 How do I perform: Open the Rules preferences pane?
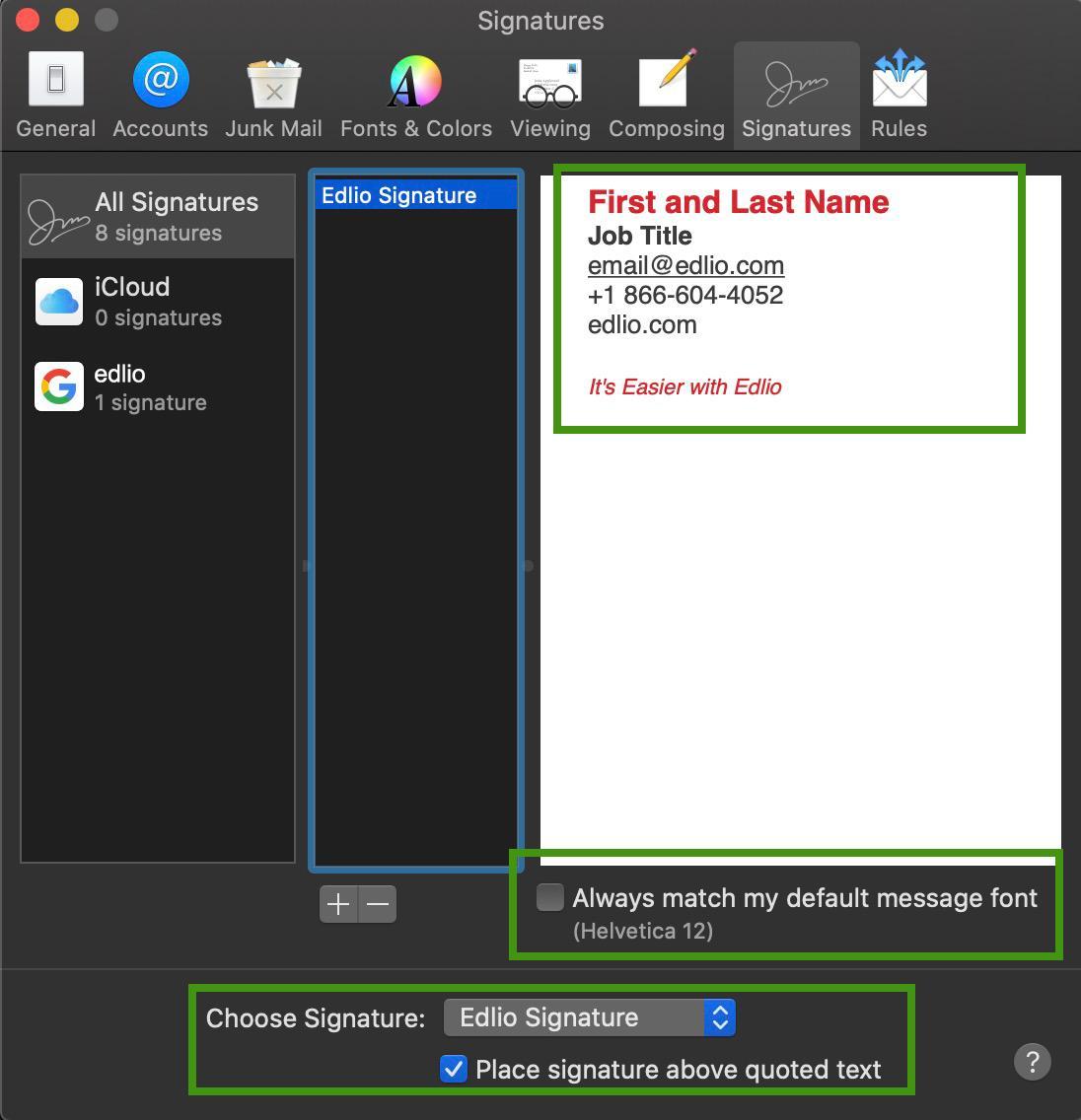click(899, 95)
